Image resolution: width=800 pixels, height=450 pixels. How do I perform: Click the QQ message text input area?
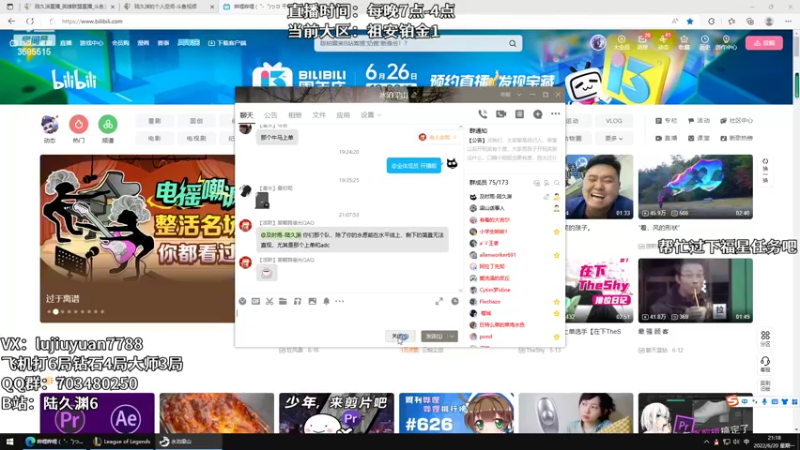tap(348, 318)
